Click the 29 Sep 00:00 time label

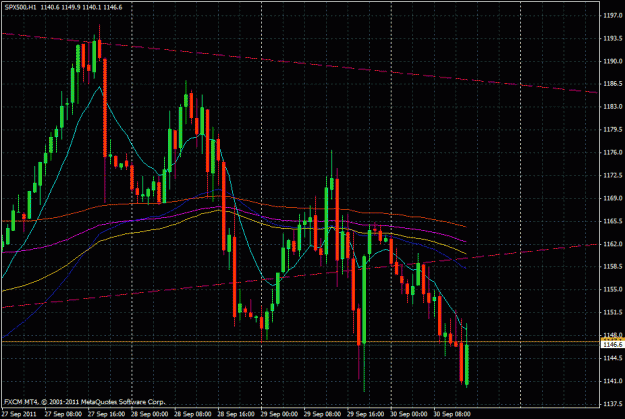[279, 414]
